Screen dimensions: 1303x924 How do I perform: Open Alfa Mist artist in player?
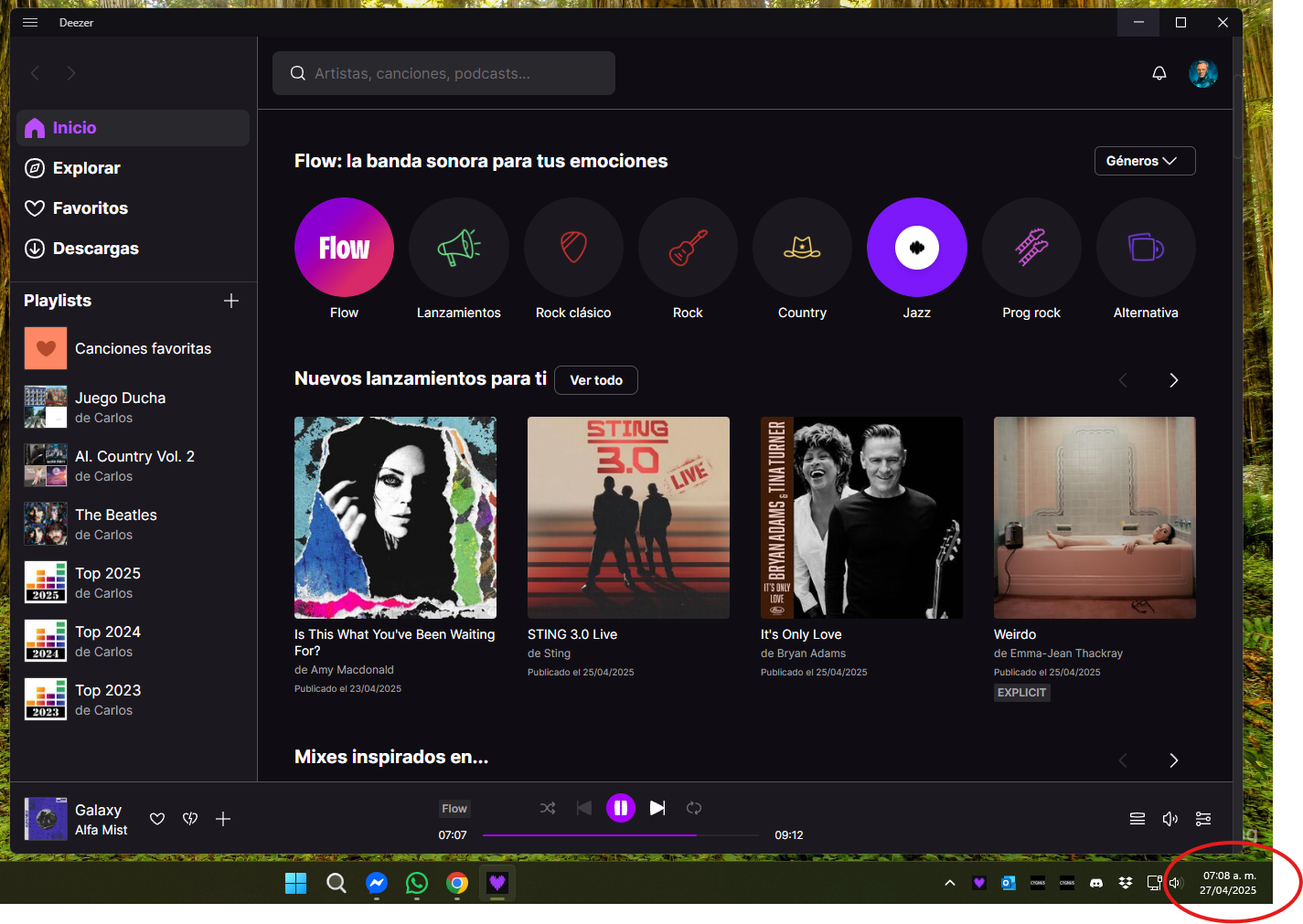[x=101, y=830]
